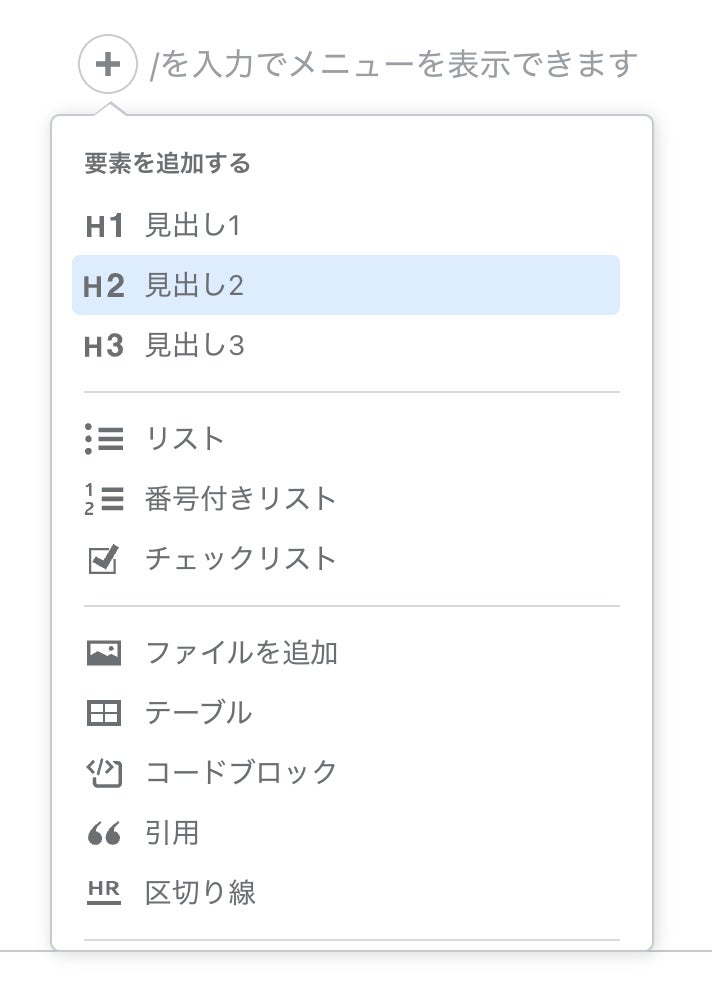Select 見出し1 from the menu

coord(194,226)
